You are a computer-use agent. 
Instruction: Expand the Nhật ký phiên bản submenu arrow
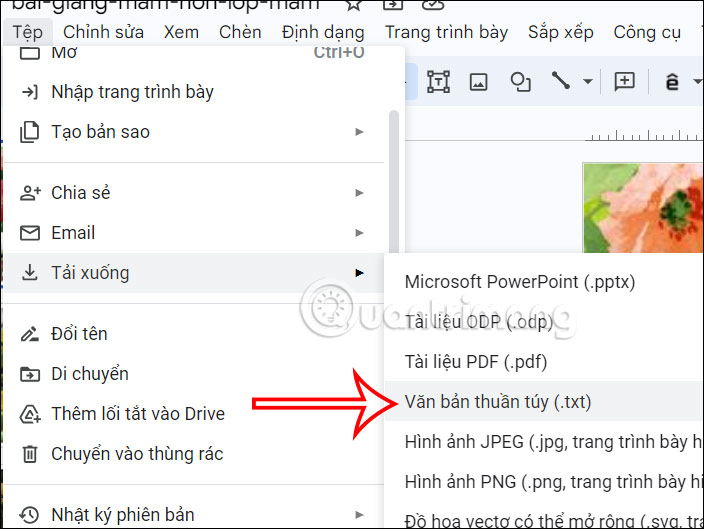click(359, 515)
